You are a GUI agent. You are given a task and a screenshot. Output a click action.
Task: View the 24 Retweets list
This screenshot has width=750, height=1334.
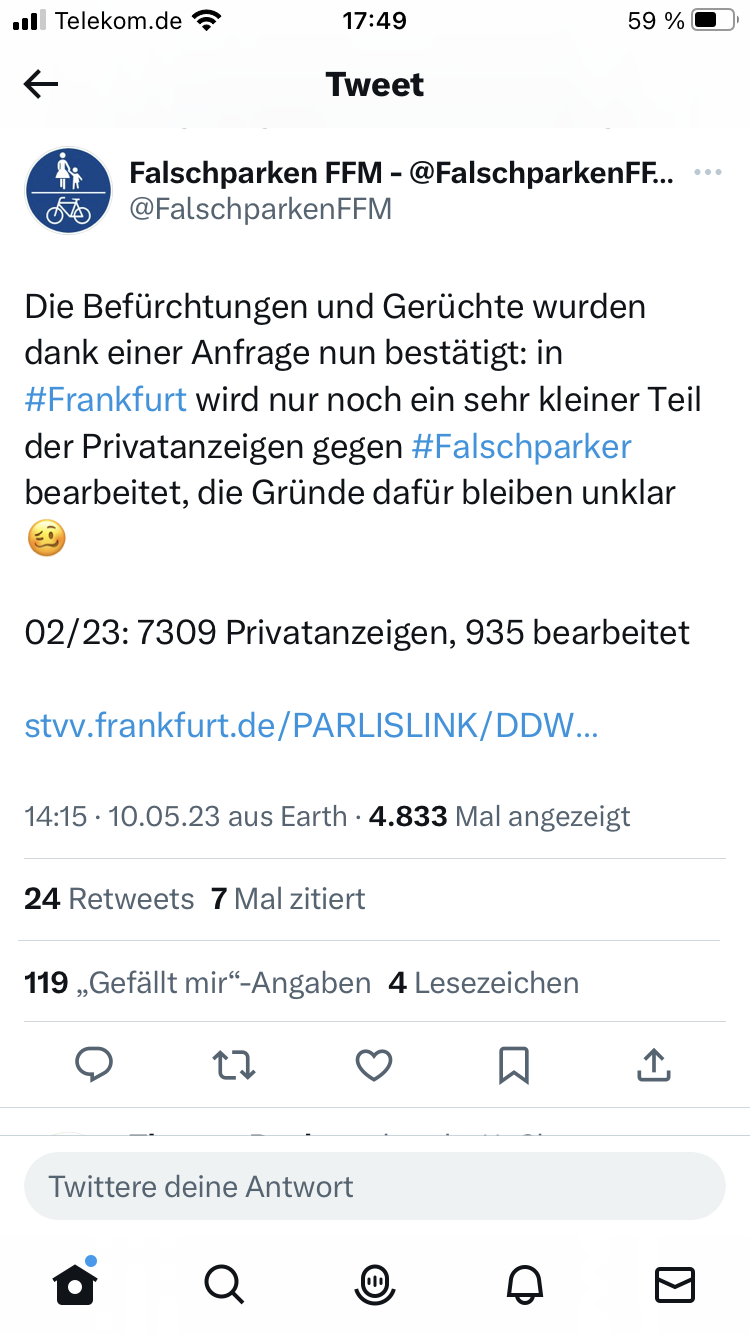click(109, 899)
